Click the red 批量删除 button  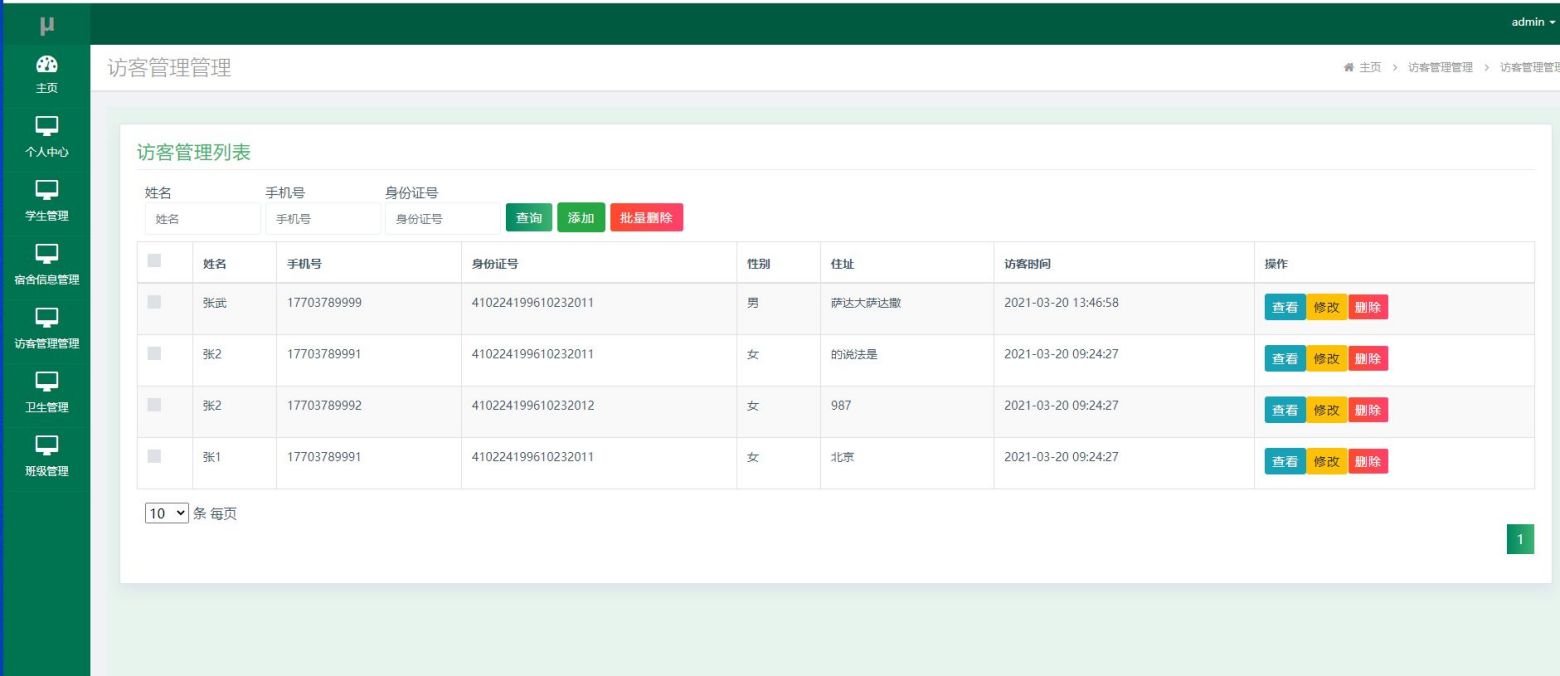pos(647,218)
